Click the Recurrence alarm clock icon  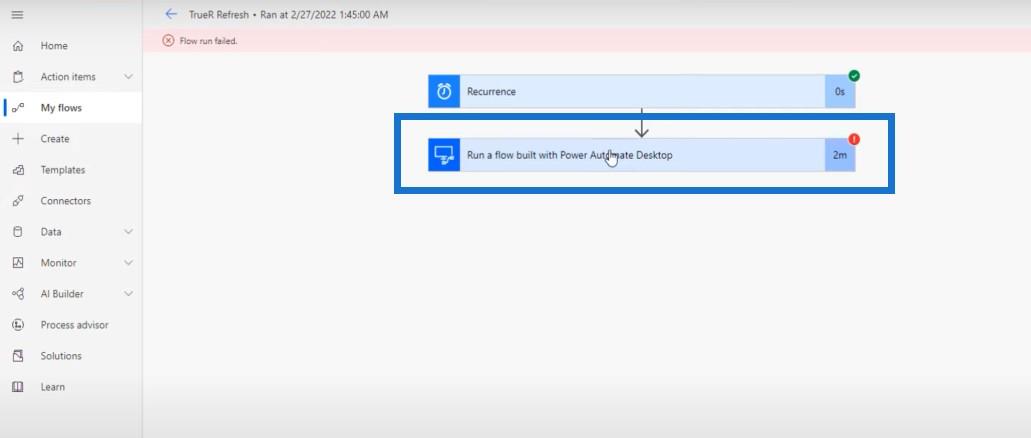[x=444, y=91]
